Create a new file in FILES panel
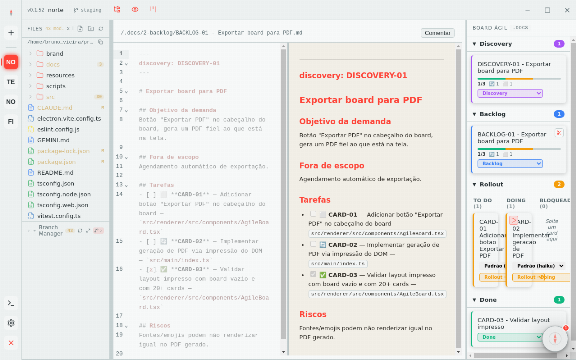The width and height of the screenshot is (576, 360). [80, 28]
